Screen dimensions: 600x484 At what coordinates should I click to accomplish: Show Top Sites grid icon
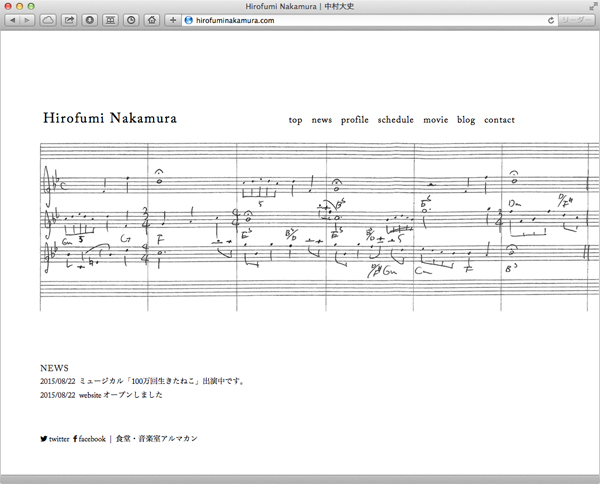(x=110, y=20)
